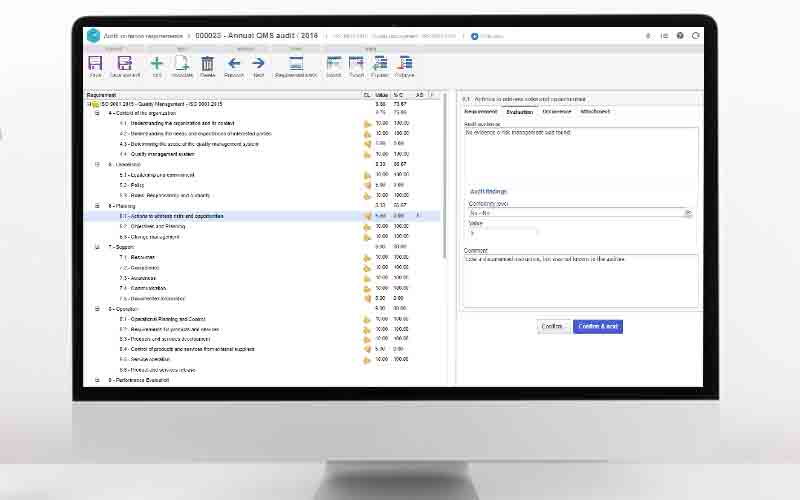Open the Requirement matrix tool

(x=296, y=64)
